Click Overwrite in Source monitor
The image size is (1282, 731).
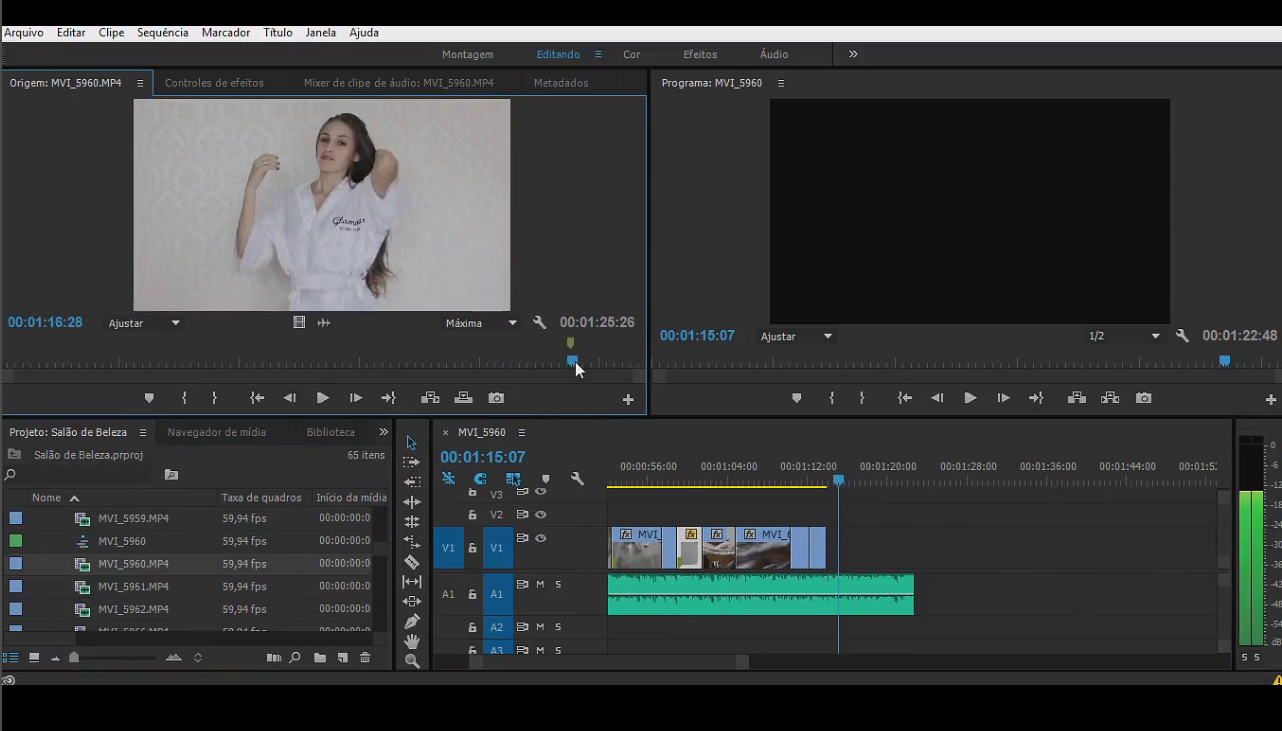[x=463, y=398]
